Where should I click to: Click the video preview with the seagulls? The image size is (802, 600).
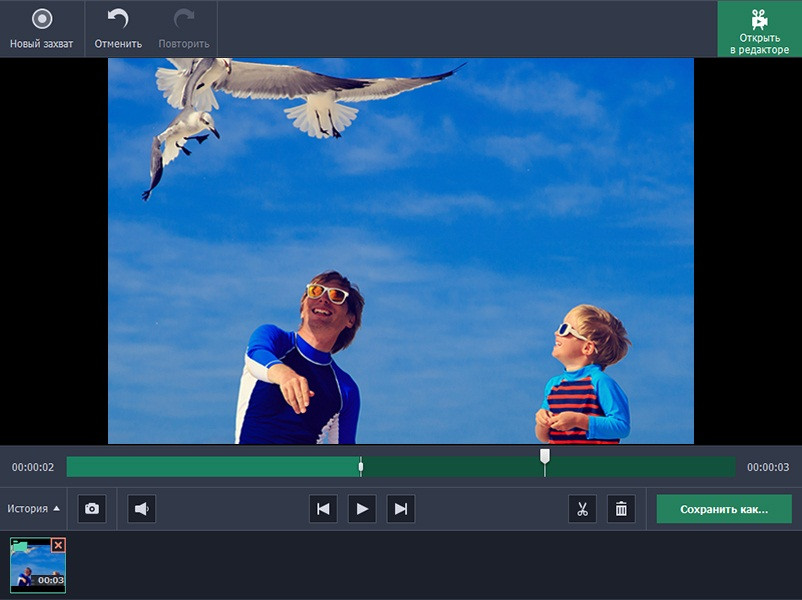[400, 250]
